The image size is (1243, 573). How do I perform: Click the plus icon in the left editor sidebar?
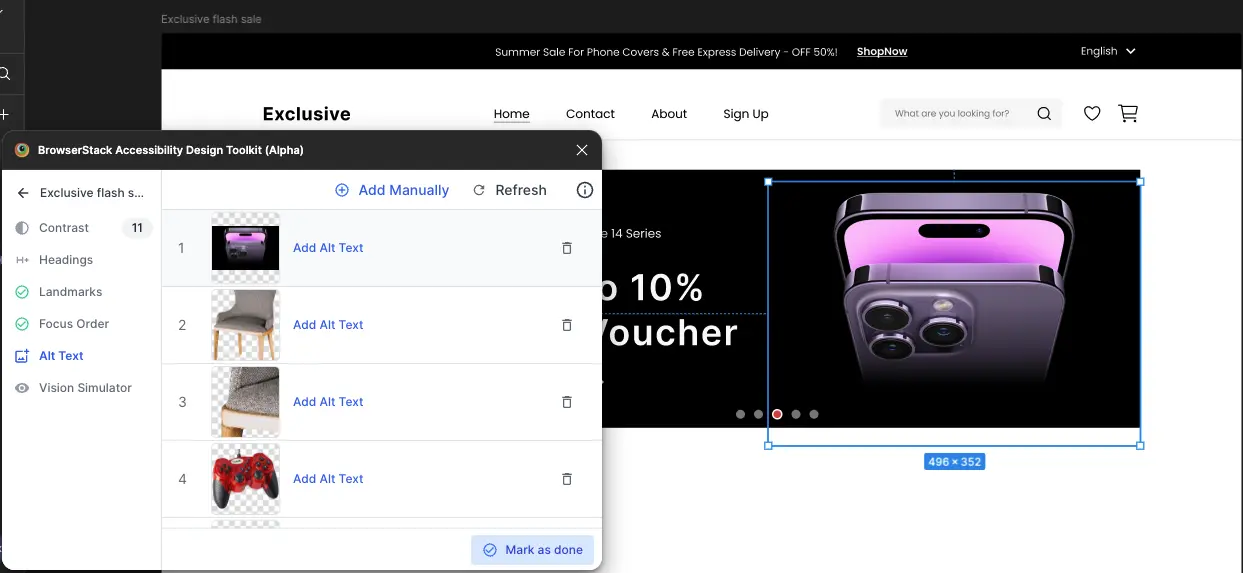click(x=5, y=115)
